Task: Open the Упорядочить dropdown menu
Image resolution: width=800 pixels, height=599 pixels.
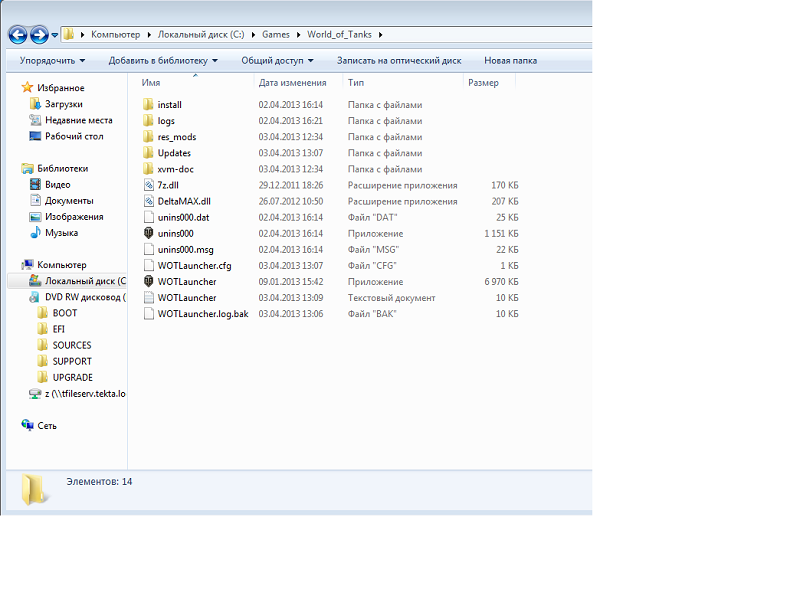Action: 52,60
